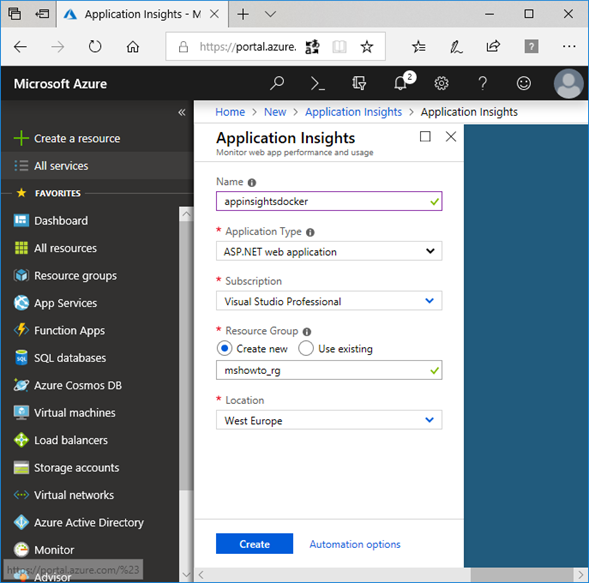This screenshot has height=583, width=589.
Task: Close the Application Insights blade
Action: click(x=451, y=136)
